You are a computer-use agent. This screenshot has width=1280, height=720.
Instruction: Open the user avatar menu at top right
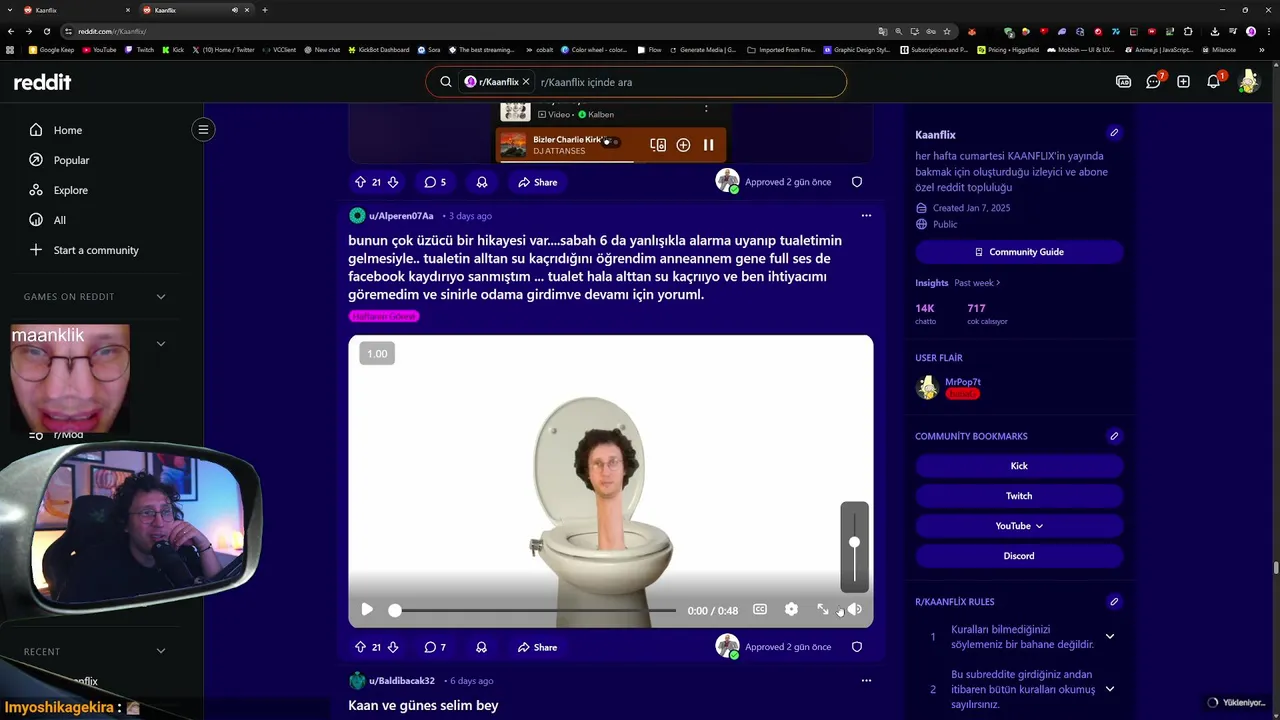point(1248,82)
